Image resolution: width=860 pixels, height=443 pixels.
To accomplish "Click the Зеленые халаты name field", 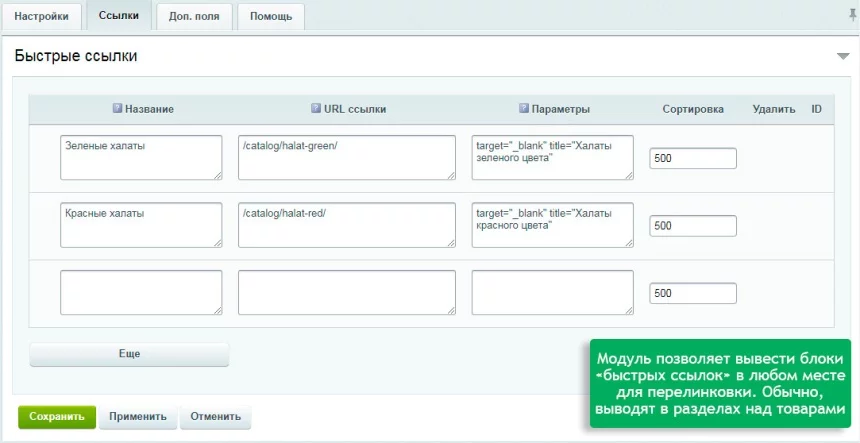I will pos(141,158).
